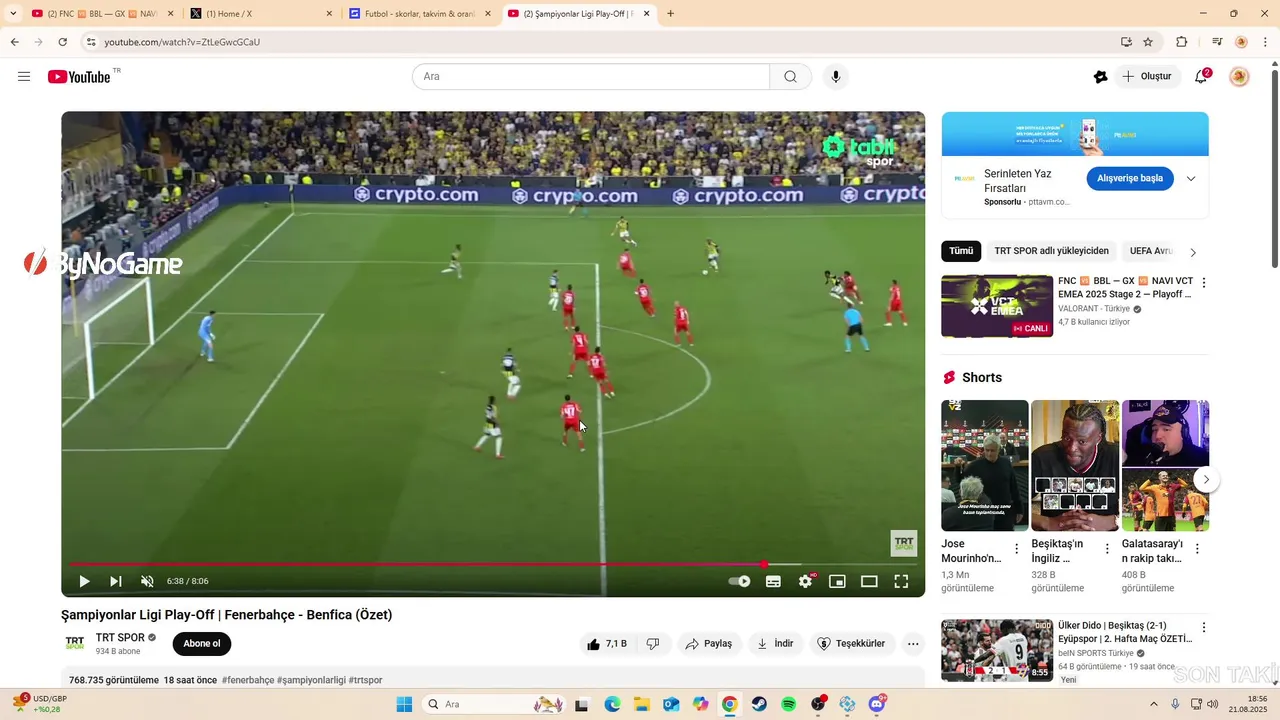
Task: Show hidden system tray icons
Action: (1154, 704)
